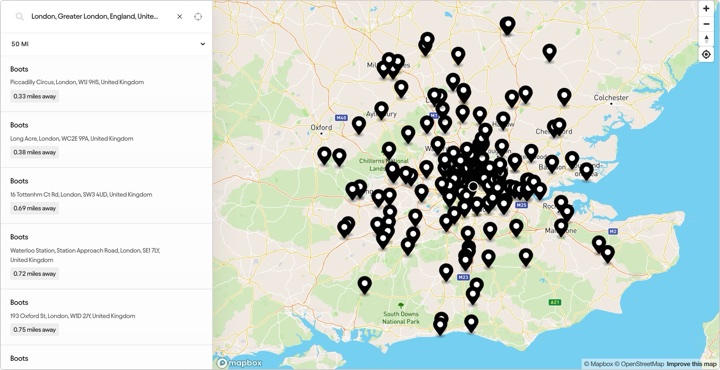
Task: Click the Oxford city label on map
Action: pyautogui.click(x=321, y=127)
